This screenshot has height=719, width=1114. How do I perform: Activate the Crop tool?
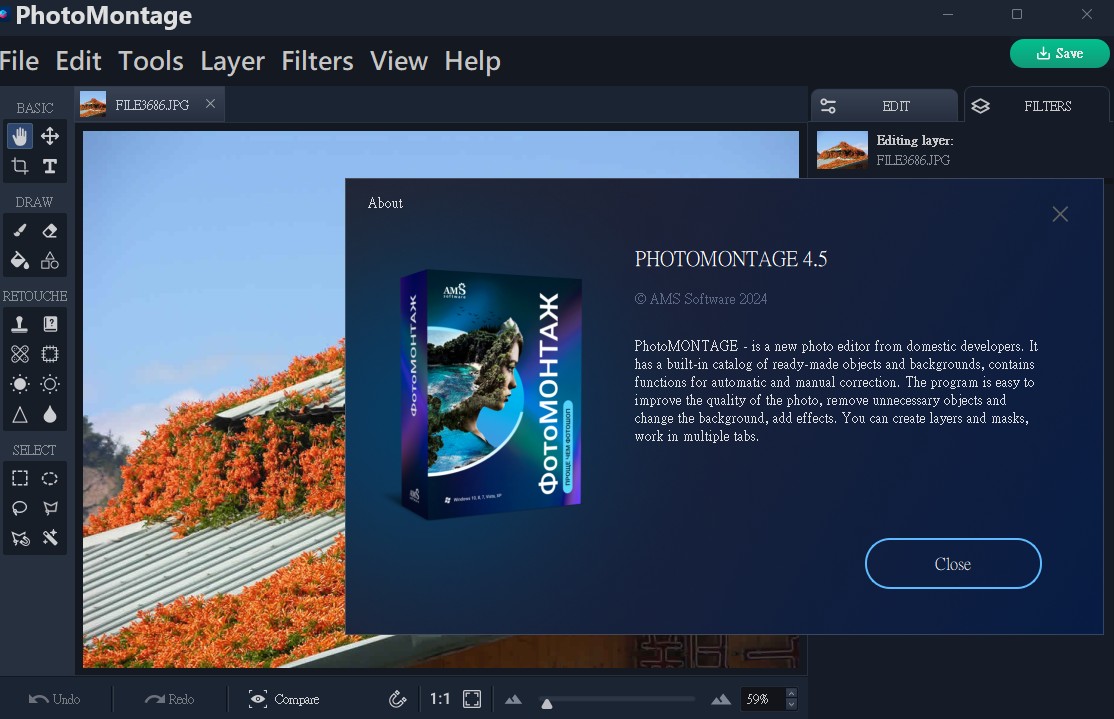pyautogui.click(x=20, y=166)
